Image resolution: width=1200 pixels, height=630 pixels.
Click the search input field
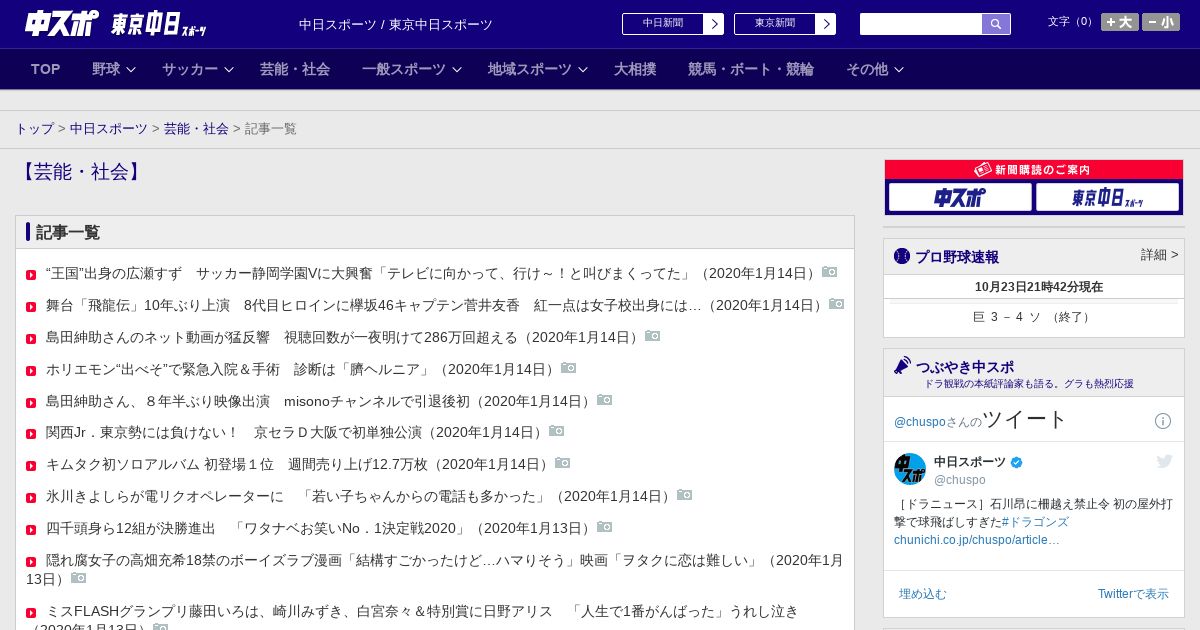[x=921, y=24]
